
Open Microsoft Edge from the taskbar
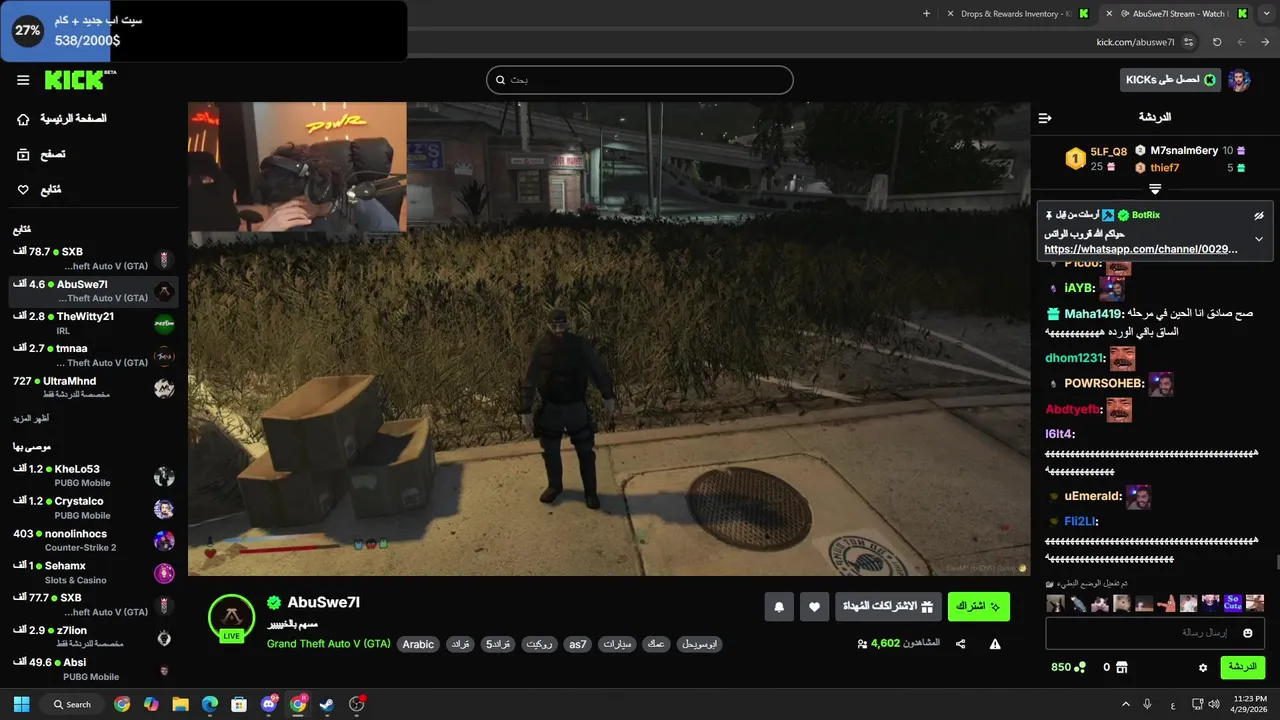(x=210, y=704)
